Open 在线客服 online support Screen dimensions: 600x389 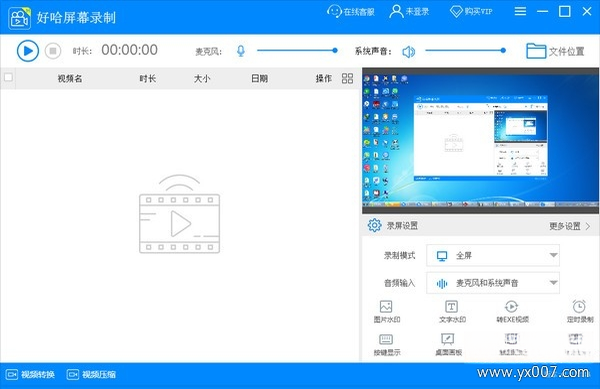click(351, 11)
